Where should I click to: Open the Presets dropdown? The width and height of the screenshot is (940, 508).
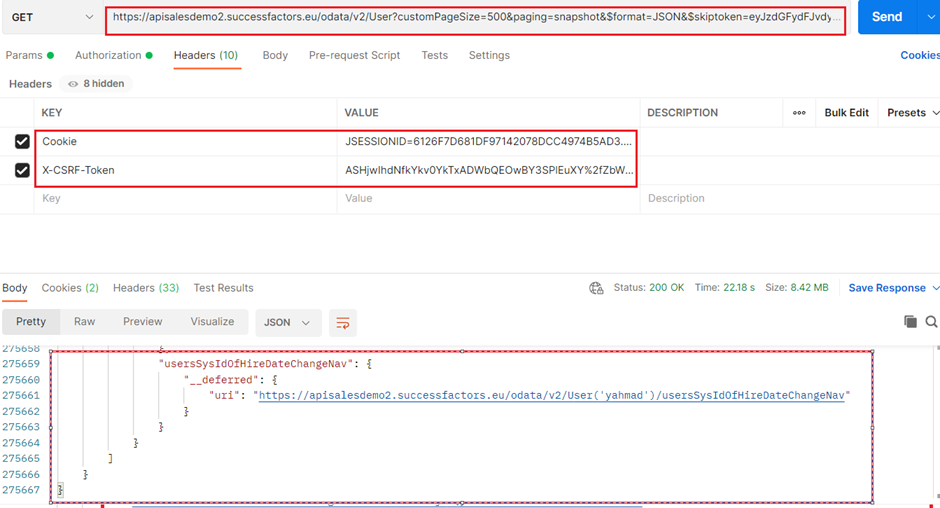[x=913, y=113]
